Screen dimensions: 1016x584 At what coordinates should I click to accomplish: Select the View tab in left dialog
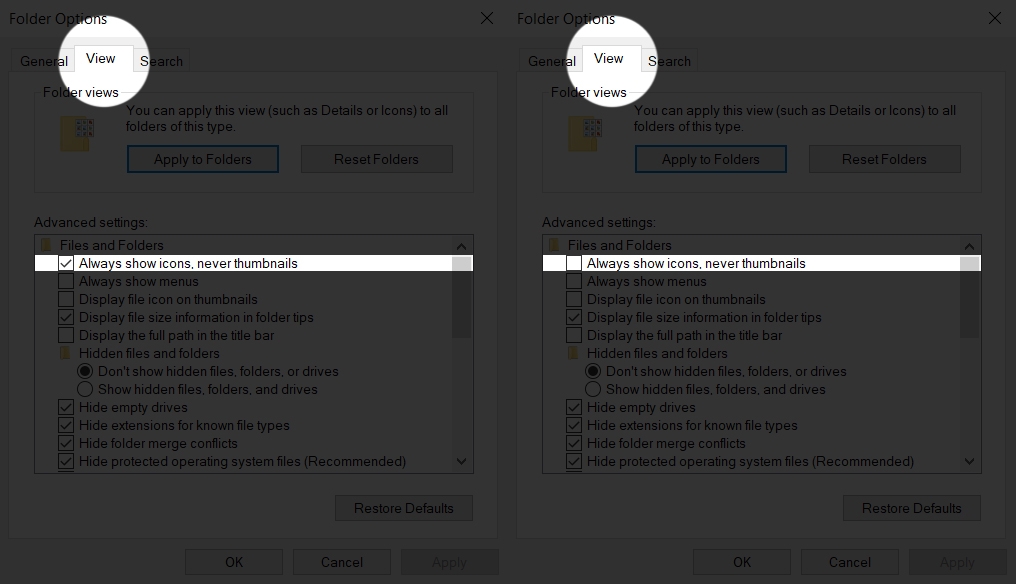coord(104,58)
